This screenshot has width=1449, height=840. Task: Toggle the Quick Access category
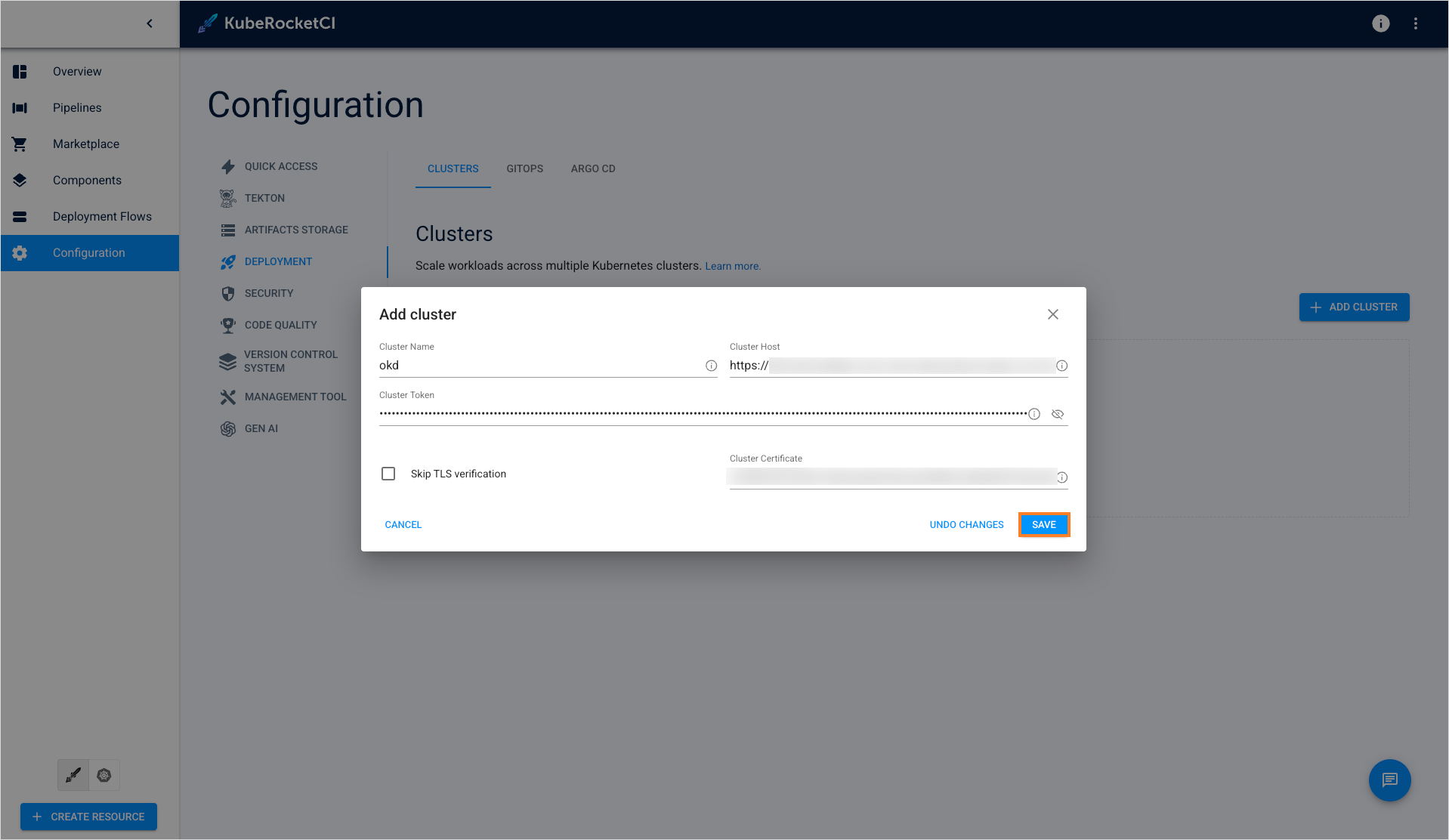pyautogui.click(x=281, y=166)
